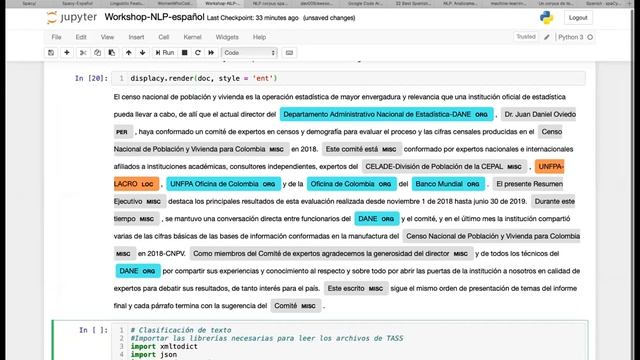
Task: Click into the displacy.render code cell
Action: pos(348,78)
